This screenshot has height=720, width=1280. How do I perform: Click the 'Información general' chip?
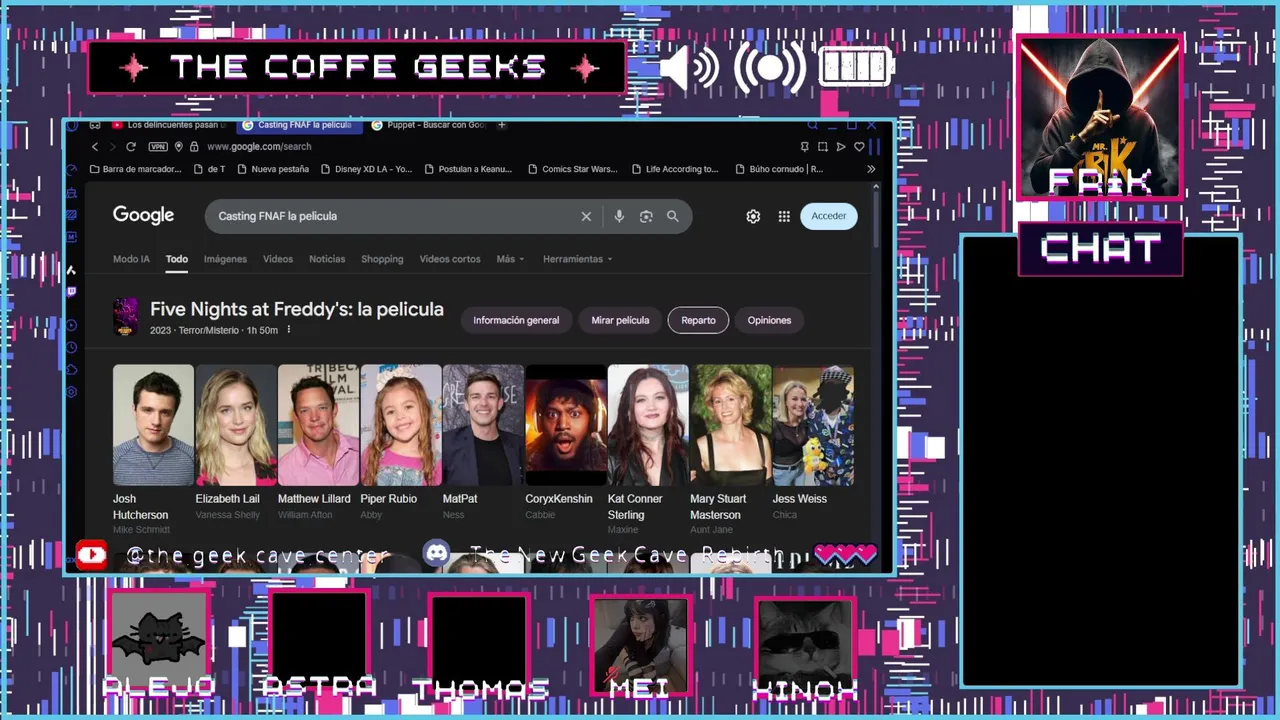(516, 320)
